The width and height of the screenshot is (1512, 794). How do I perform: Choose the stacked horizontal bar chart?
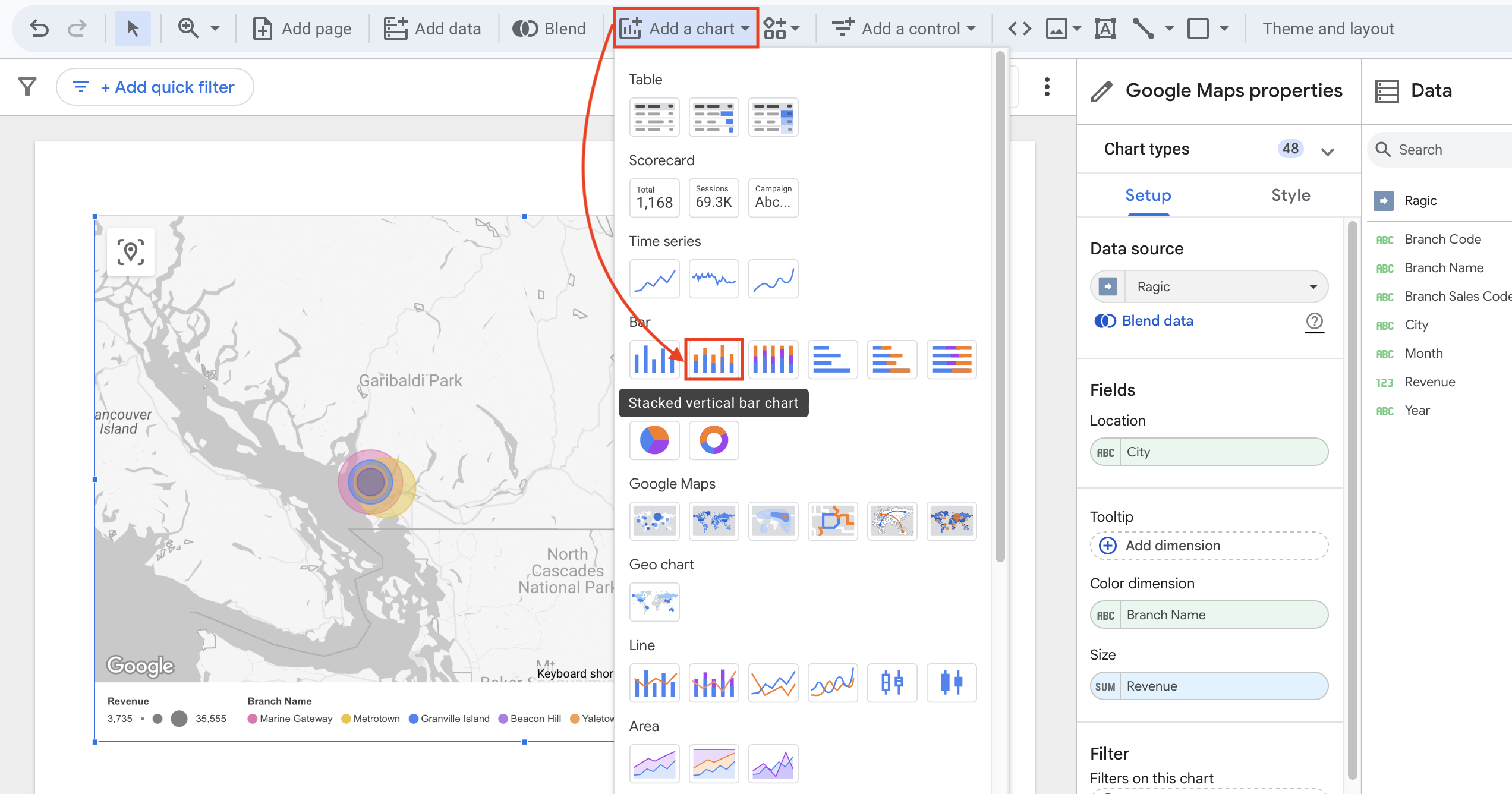[x=892, y=360]
